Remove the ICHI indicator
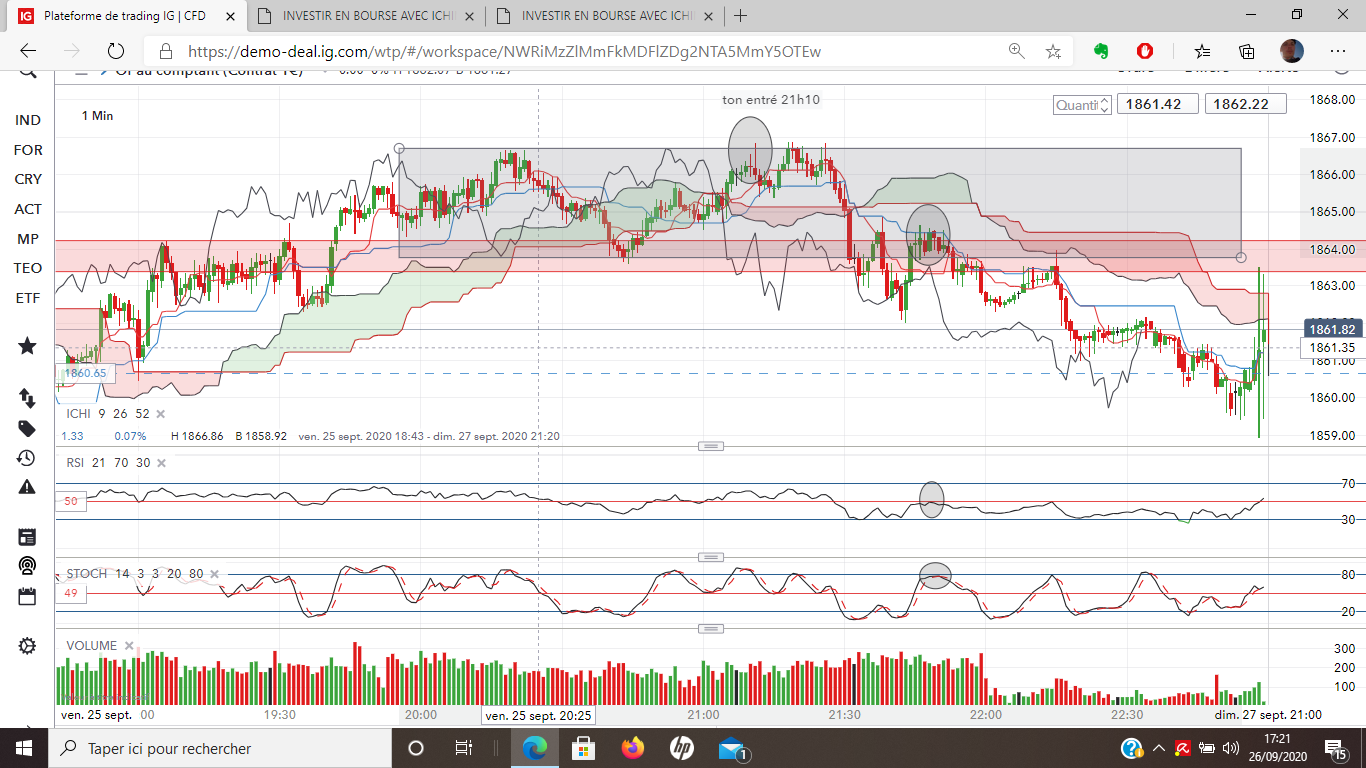The width and height of the screenshot is (1366, 768). pyautogui.click(x=160, y=413)
